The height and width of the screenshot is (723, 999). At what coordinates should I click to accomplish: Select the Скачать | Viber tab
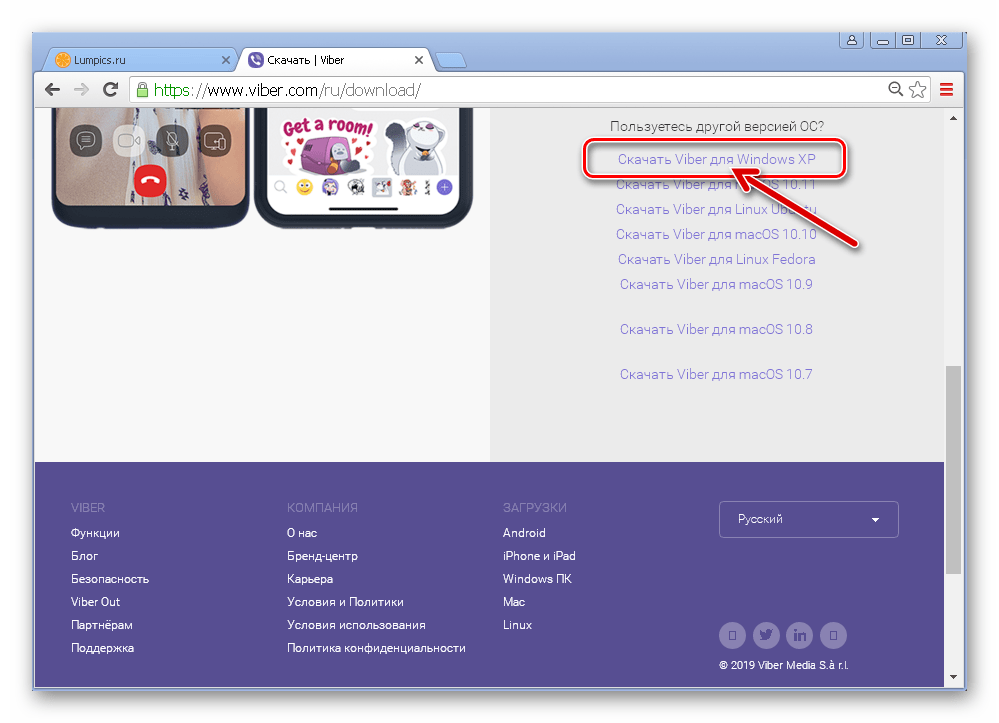336,60
